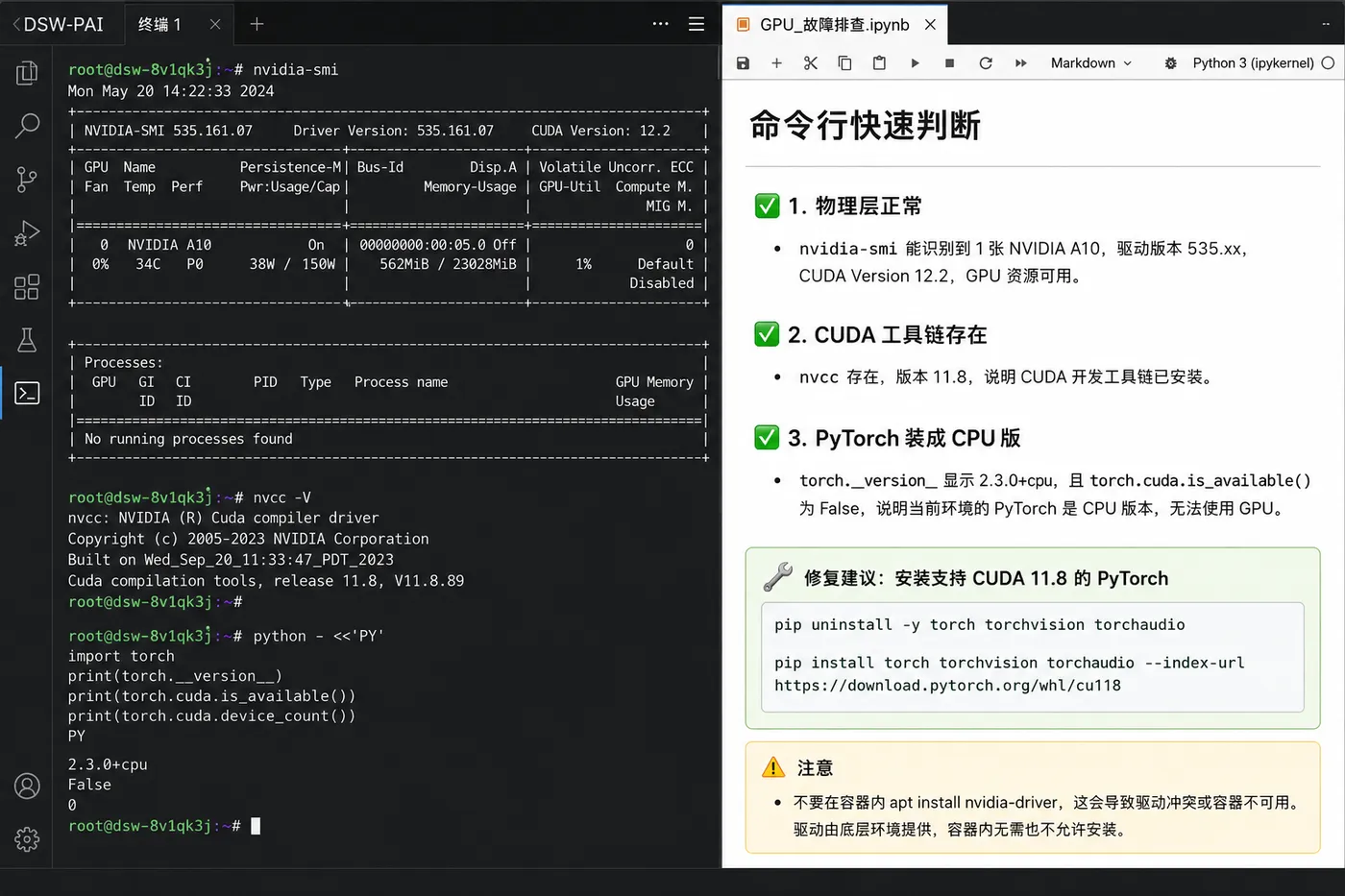
Task: Open the Markdown cell type dropdown
Action: point(1091,63)
